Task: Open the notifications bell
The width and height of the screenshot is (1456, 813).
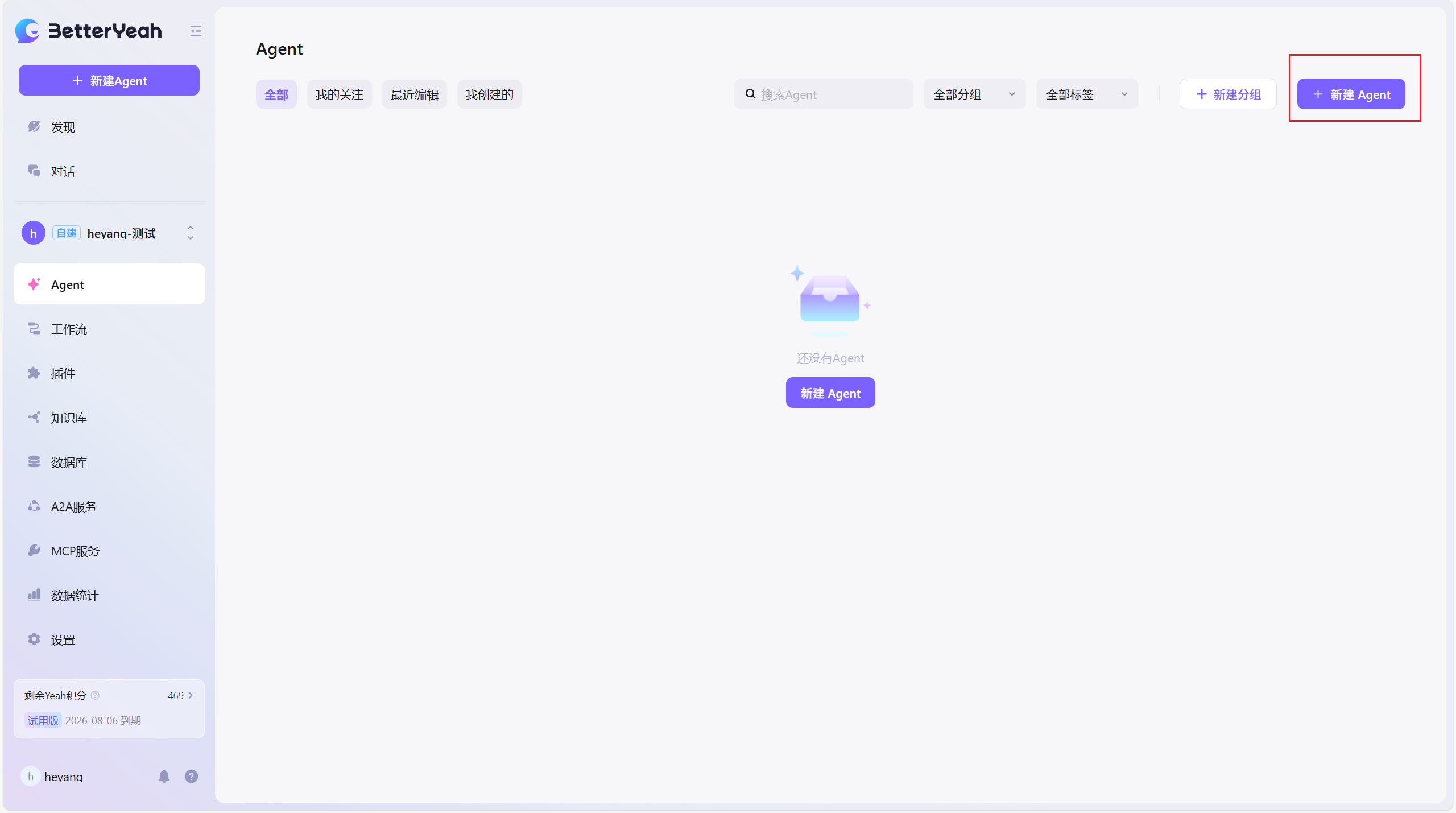Action: pos(164,776)
